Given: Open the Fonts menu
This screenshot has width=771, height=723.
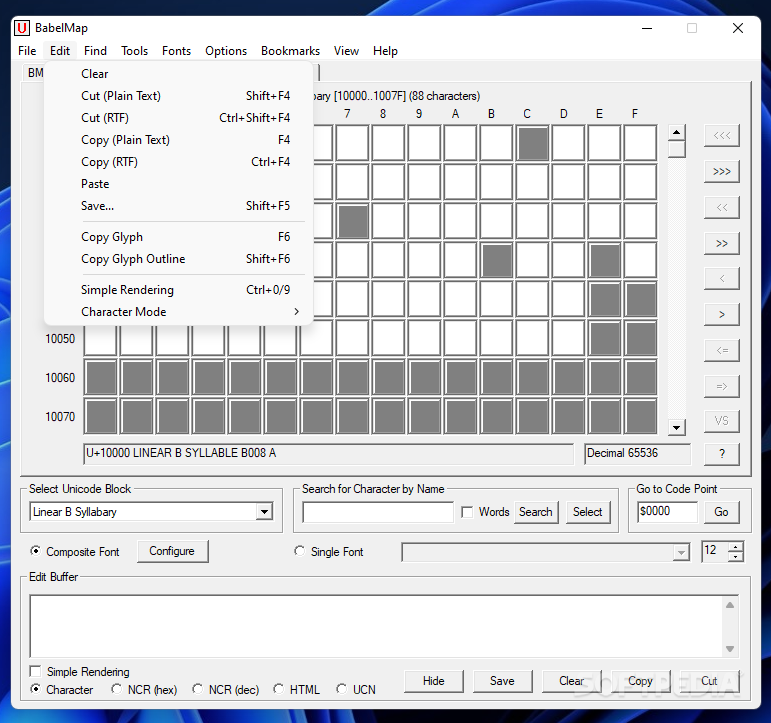Looking at the screenshot, I should coord(177,51).
